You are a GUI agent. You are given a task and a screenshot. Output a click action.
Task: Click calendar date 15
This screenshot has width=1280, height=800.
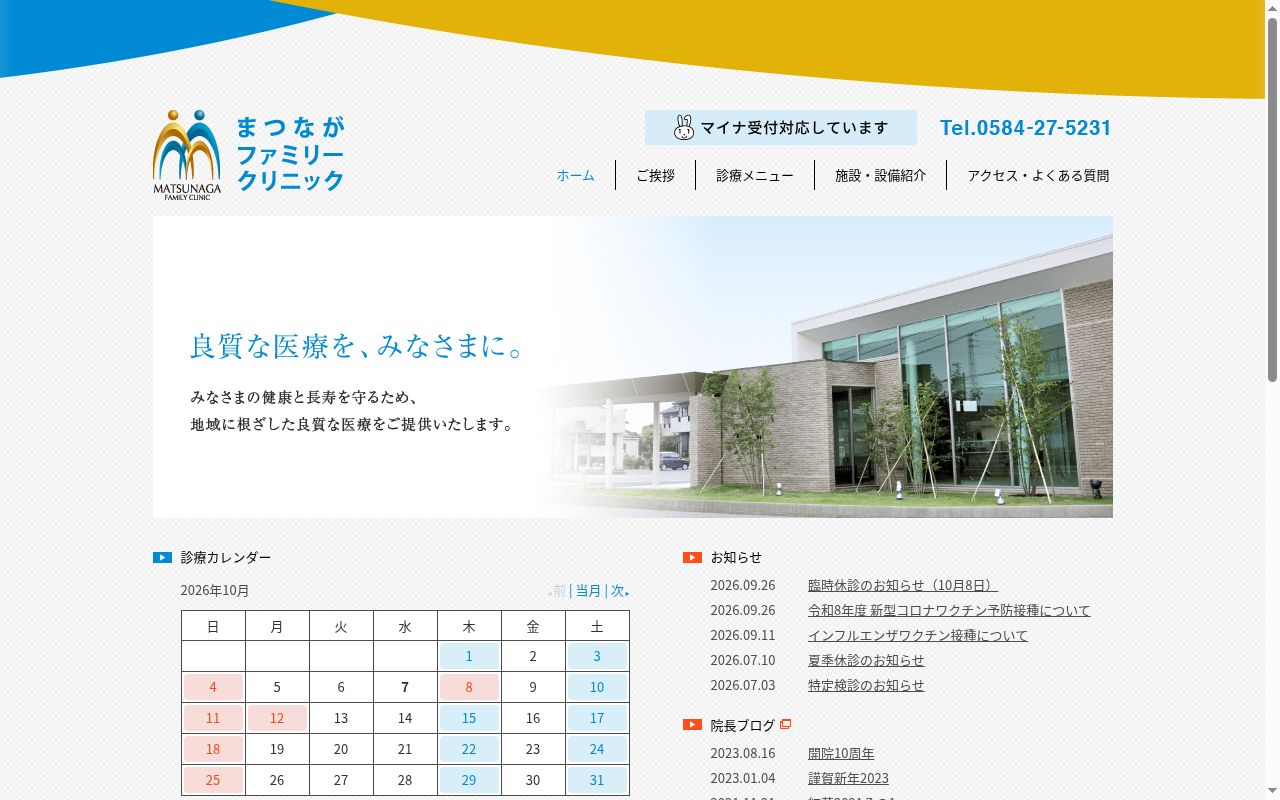[x=469, y=718]
